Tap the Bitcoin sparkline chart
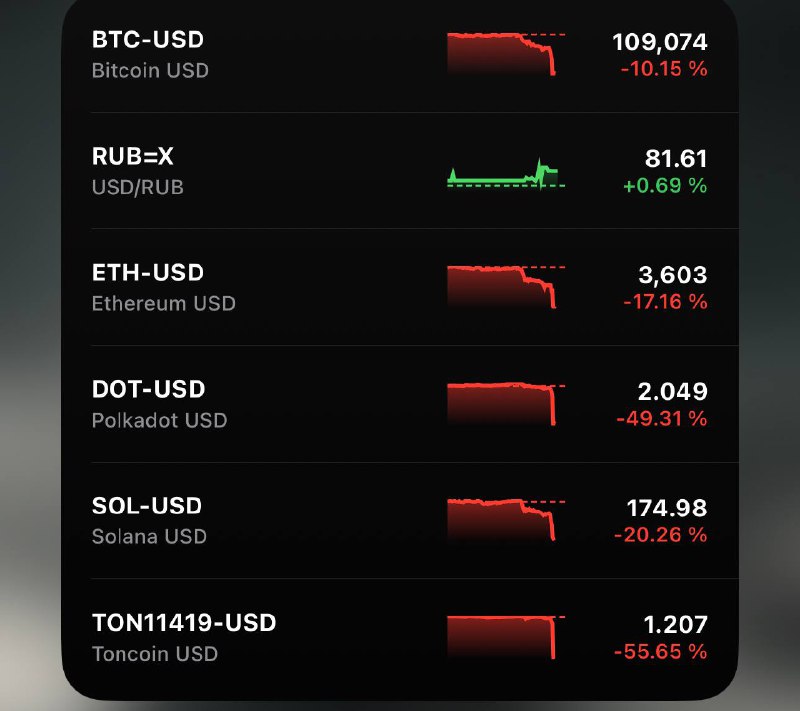The image size is (800, 711). click(505, 52)
